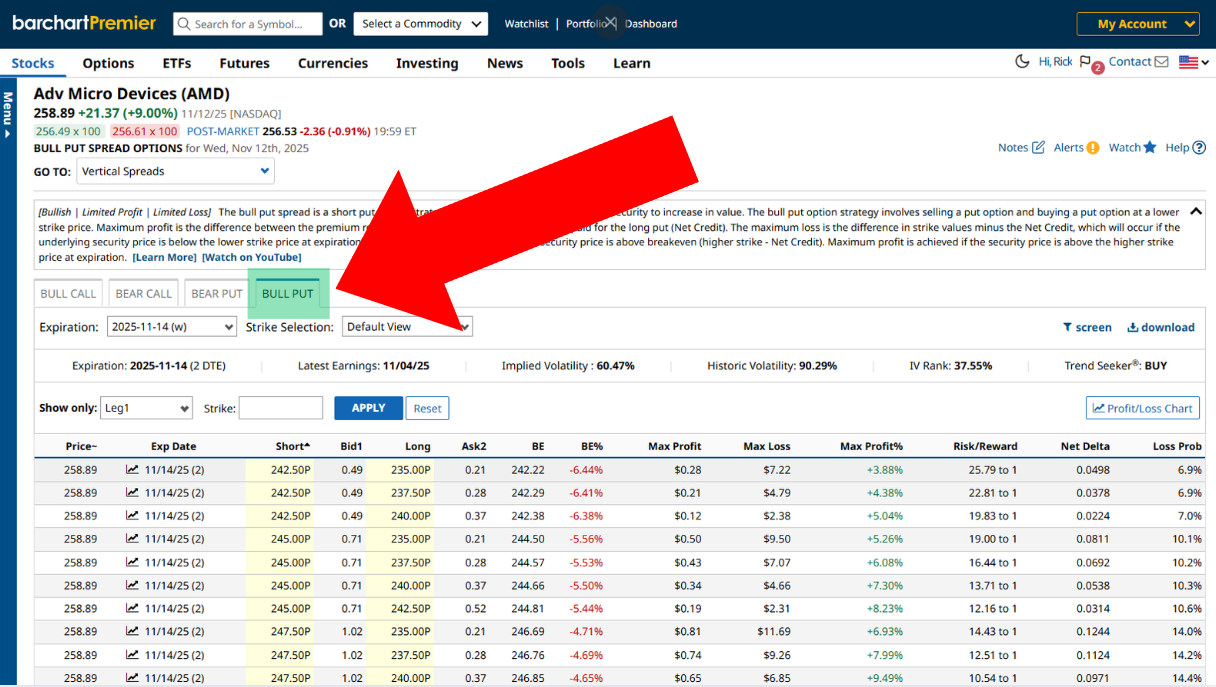
Task: Click the Strike input field
Action: 280,408
